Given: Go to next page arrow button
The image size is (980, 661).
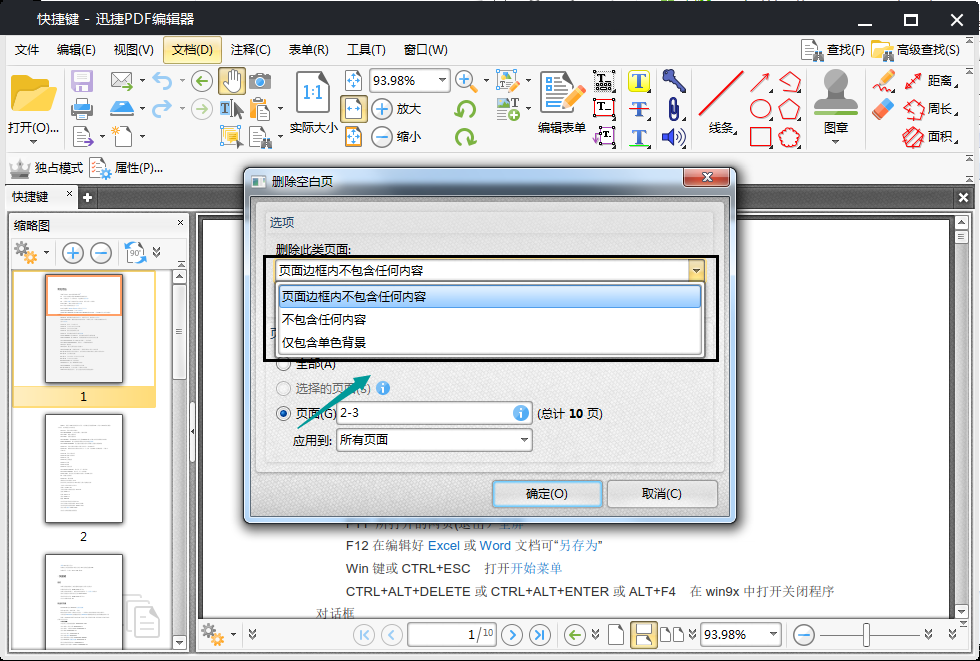Looking at the screenshot, I should click(x=512, y=635).
